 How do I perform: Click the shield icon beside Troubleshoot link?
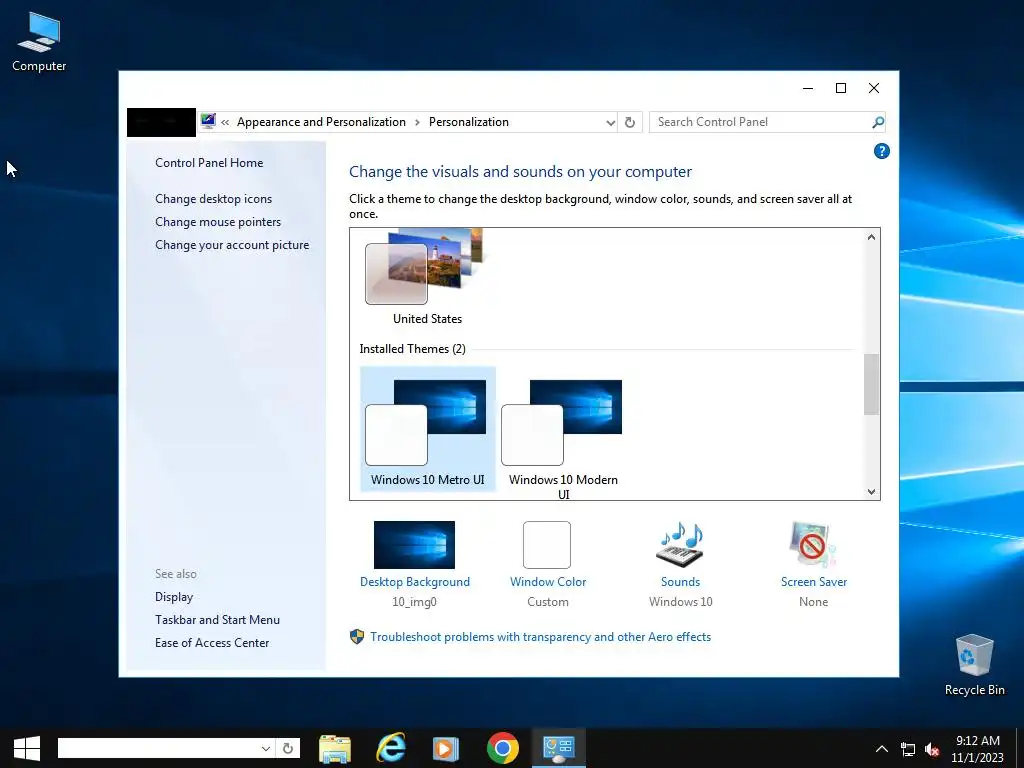pyautogui.click(x=357, y=637)
